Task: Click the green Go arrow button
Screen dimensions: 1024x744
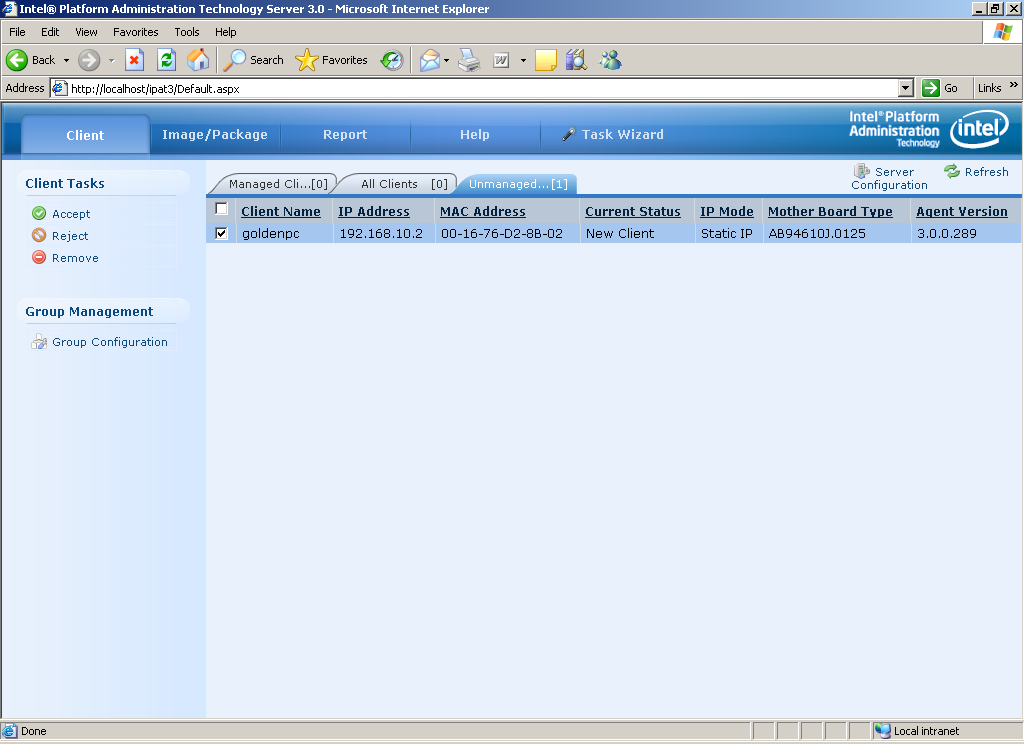Action: [x=931, y=88]
